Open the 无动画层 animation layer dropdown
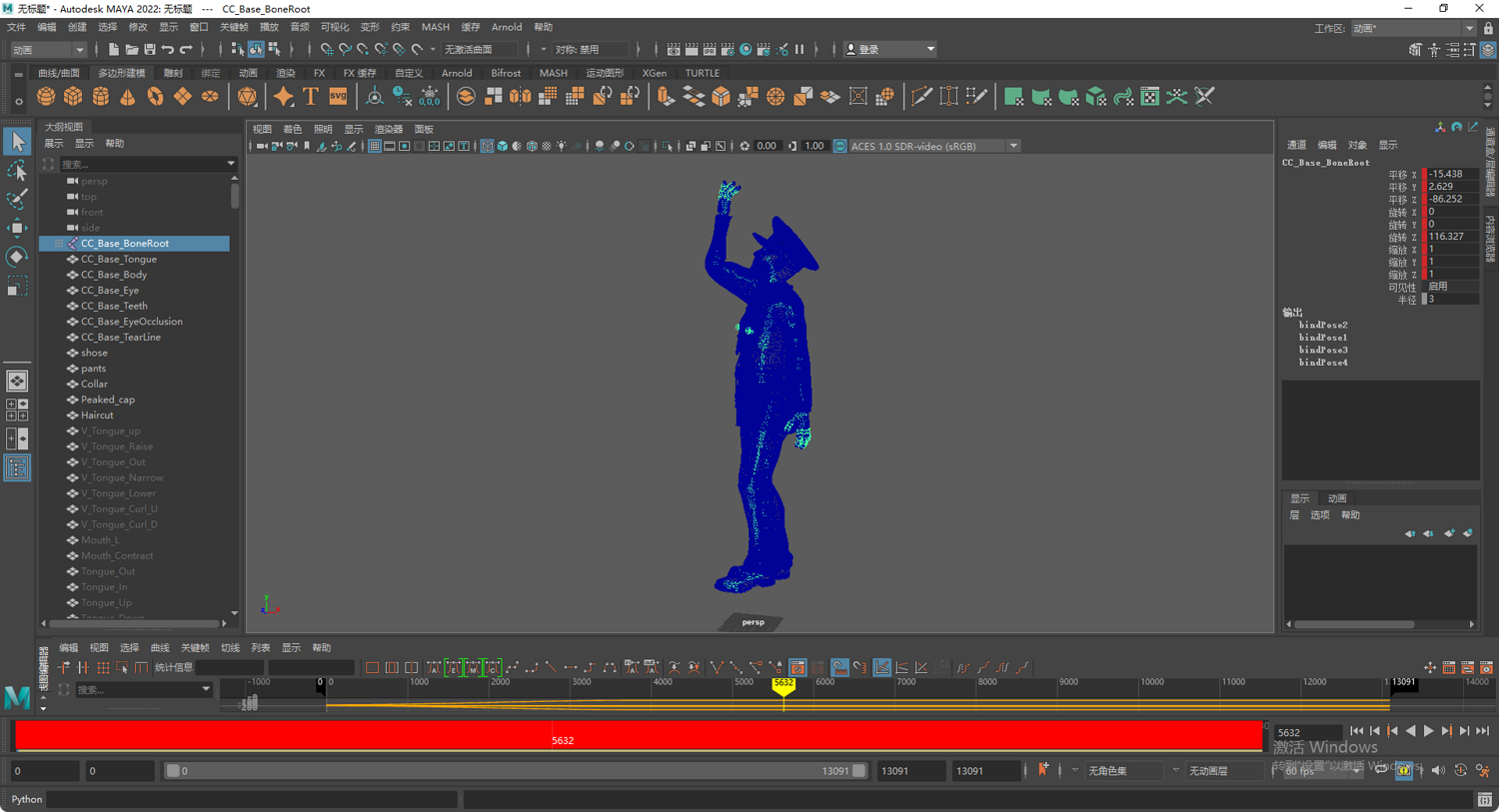Viewport: 1499px width, 812px height. coord(1226,770)
